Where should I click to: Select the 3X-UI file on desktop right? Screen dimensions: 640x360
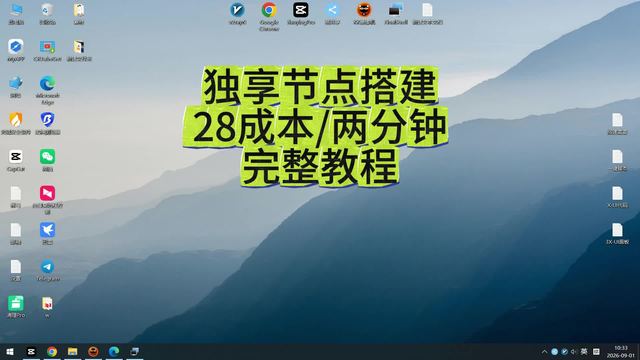617,233
